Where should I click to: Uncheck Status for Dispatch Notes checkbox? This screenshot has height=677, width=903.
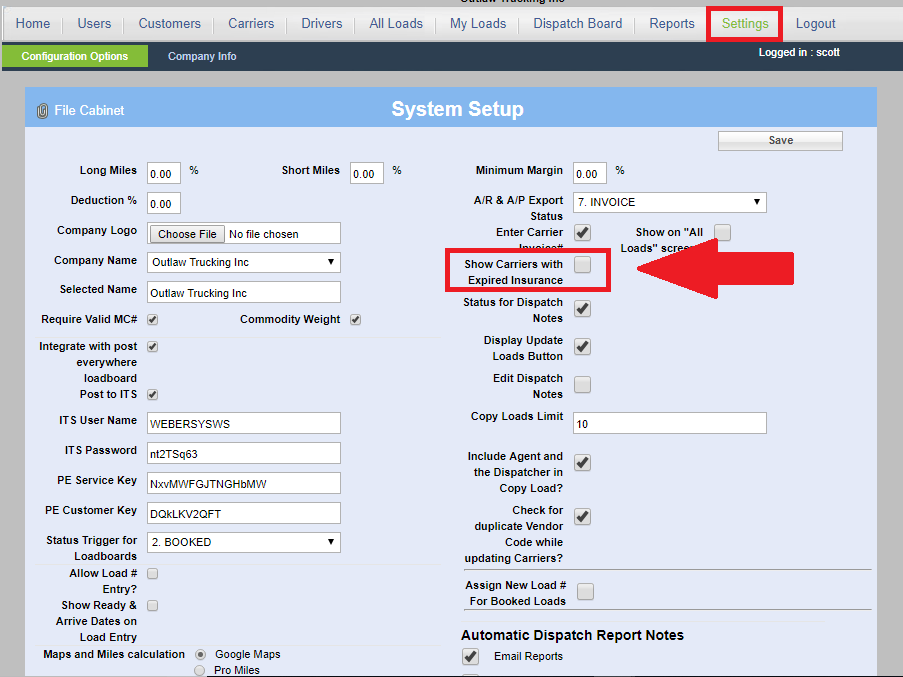[x=582, y=309]
